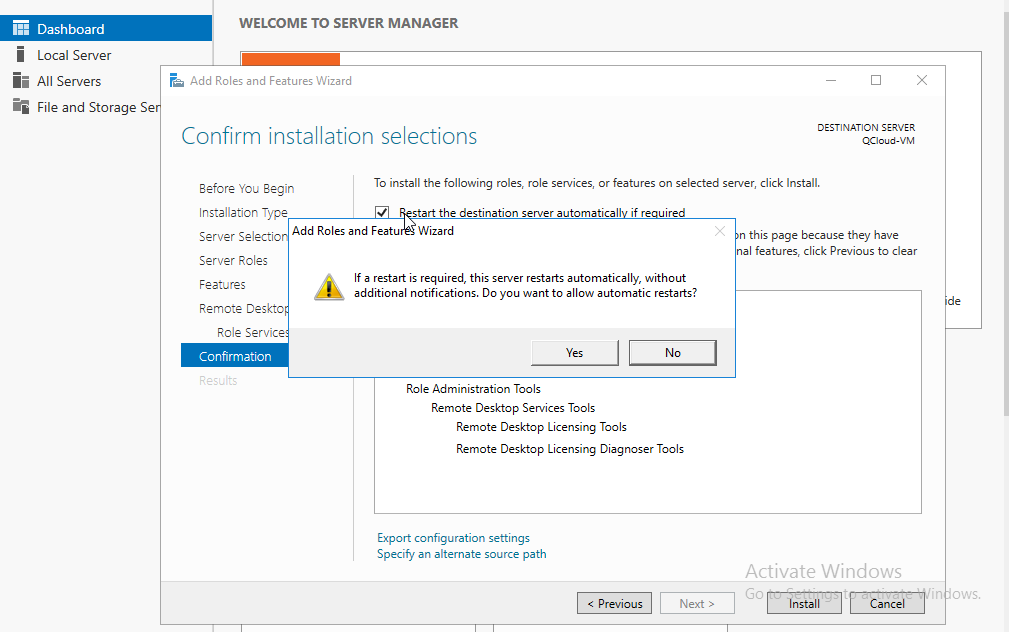This screenshot has height=632, width=1009.
Task: Click the main window vertical scrollbar
Action: (x=1006, y=212)
